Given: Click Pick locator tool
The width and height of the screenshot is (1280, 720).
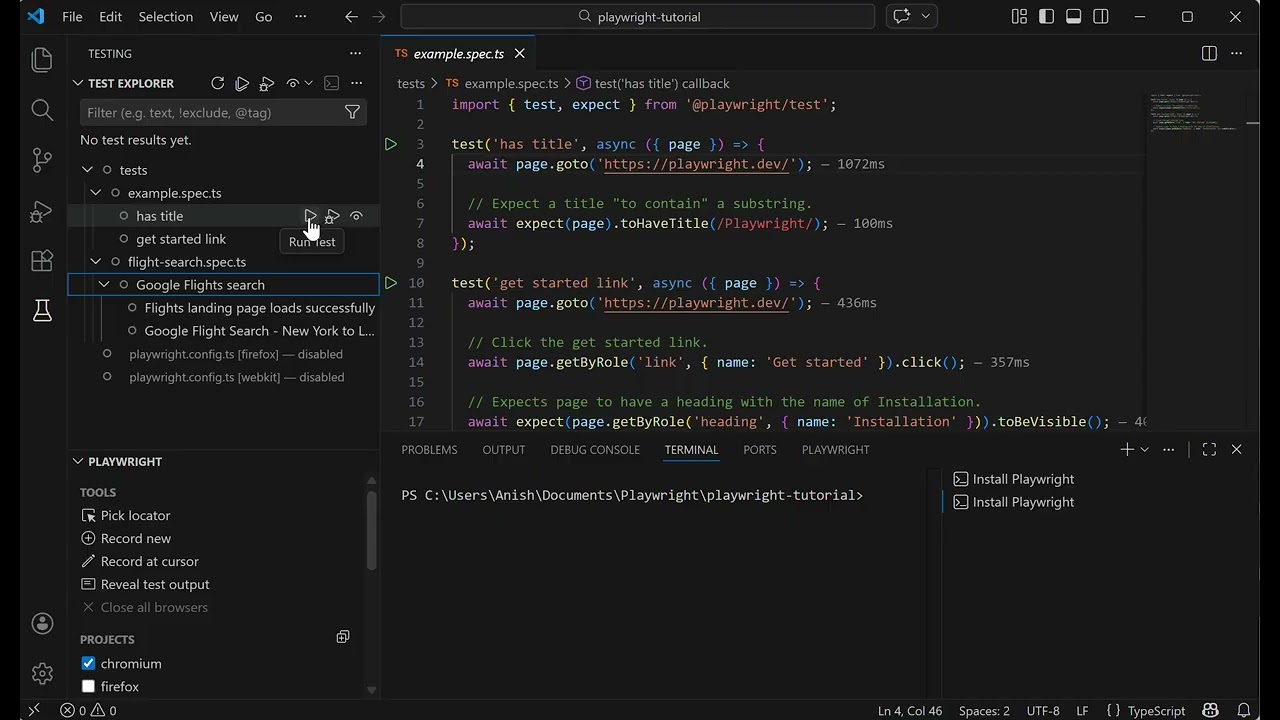Looking at the screenshot, I should pyautogui.click(x=125, y=516).
